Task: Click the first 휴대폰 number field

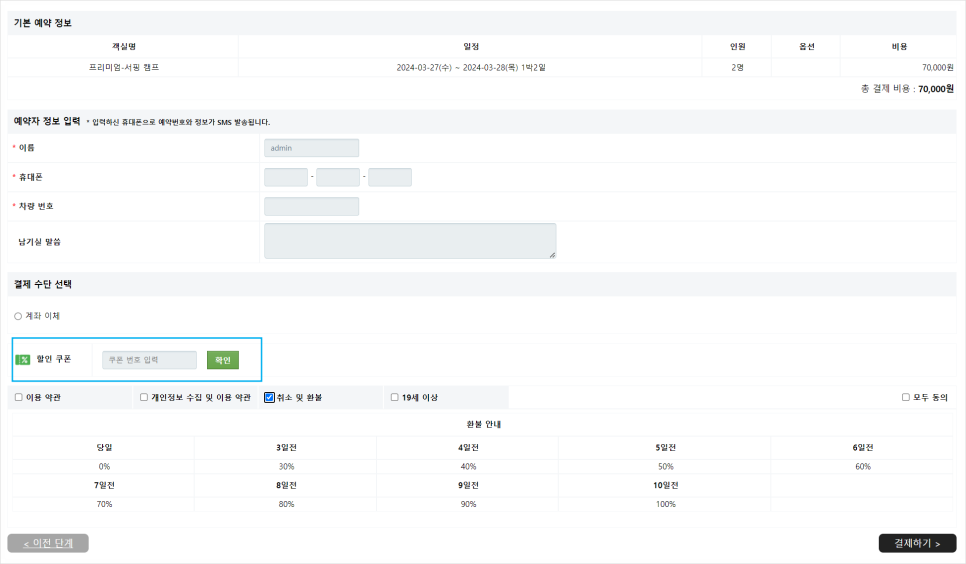Action: tap(286, 177)
